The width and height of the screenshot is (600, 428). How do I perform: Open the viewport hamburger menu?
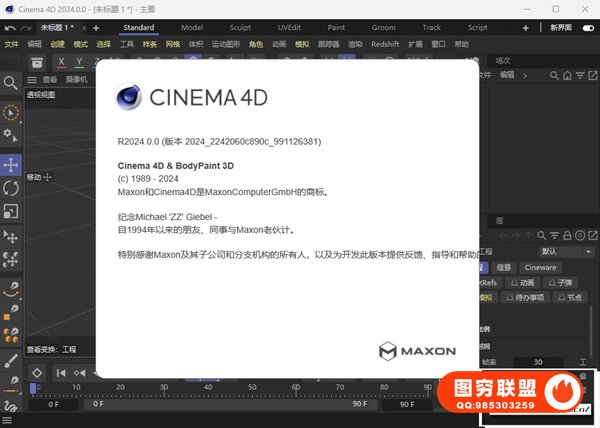(x=32, y=79)
